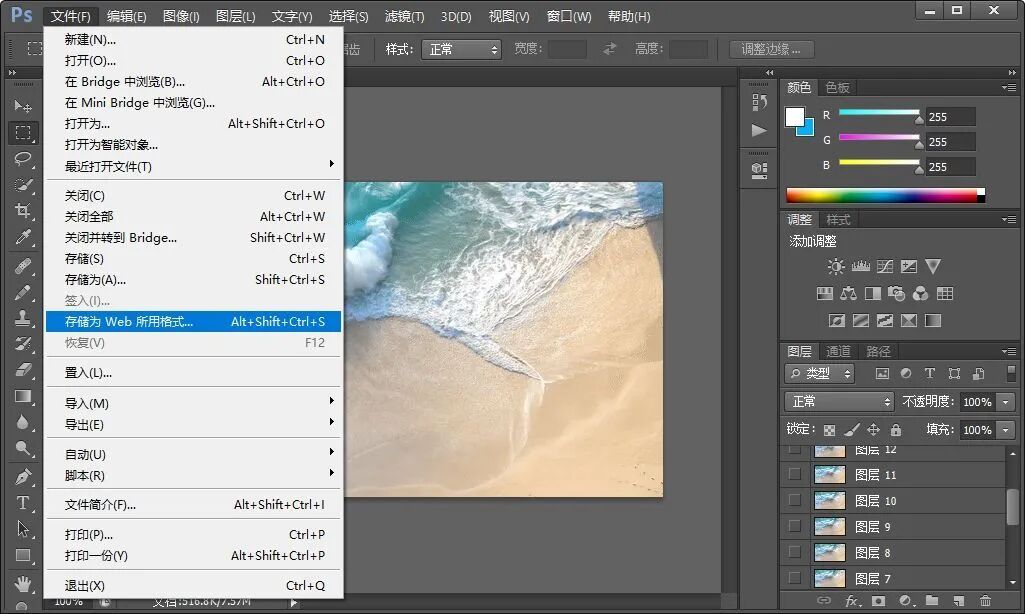This screenshot has height=614, width=1025.
Task: Open the 滤镜(T) menu
Action: [x=404, y=16]
